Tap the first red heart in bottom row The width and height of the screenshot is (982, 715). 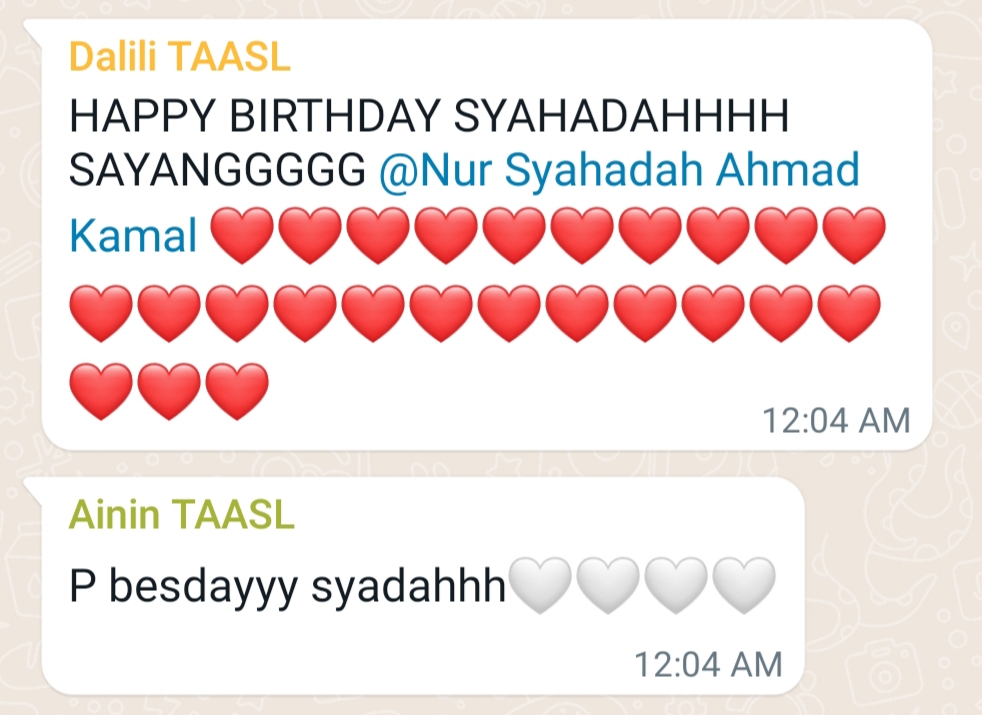[101, 391]
